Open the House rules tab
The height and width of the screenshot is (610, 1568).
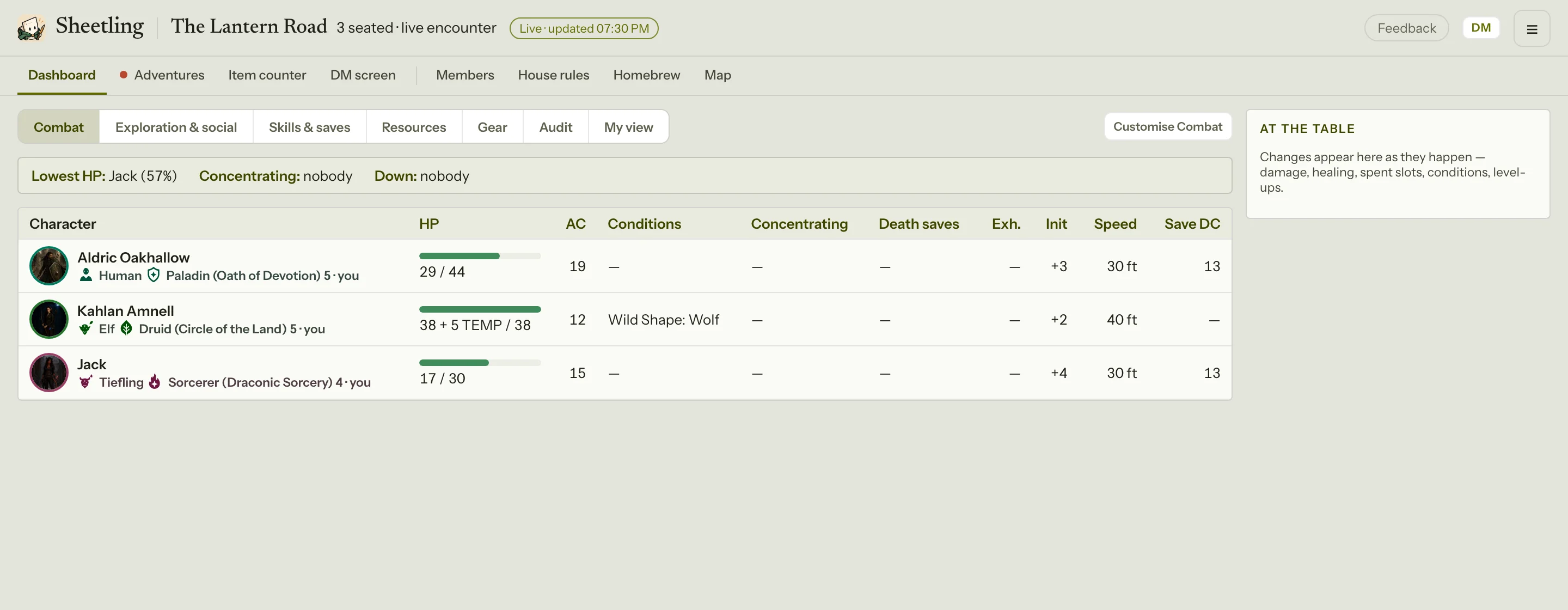553,75
